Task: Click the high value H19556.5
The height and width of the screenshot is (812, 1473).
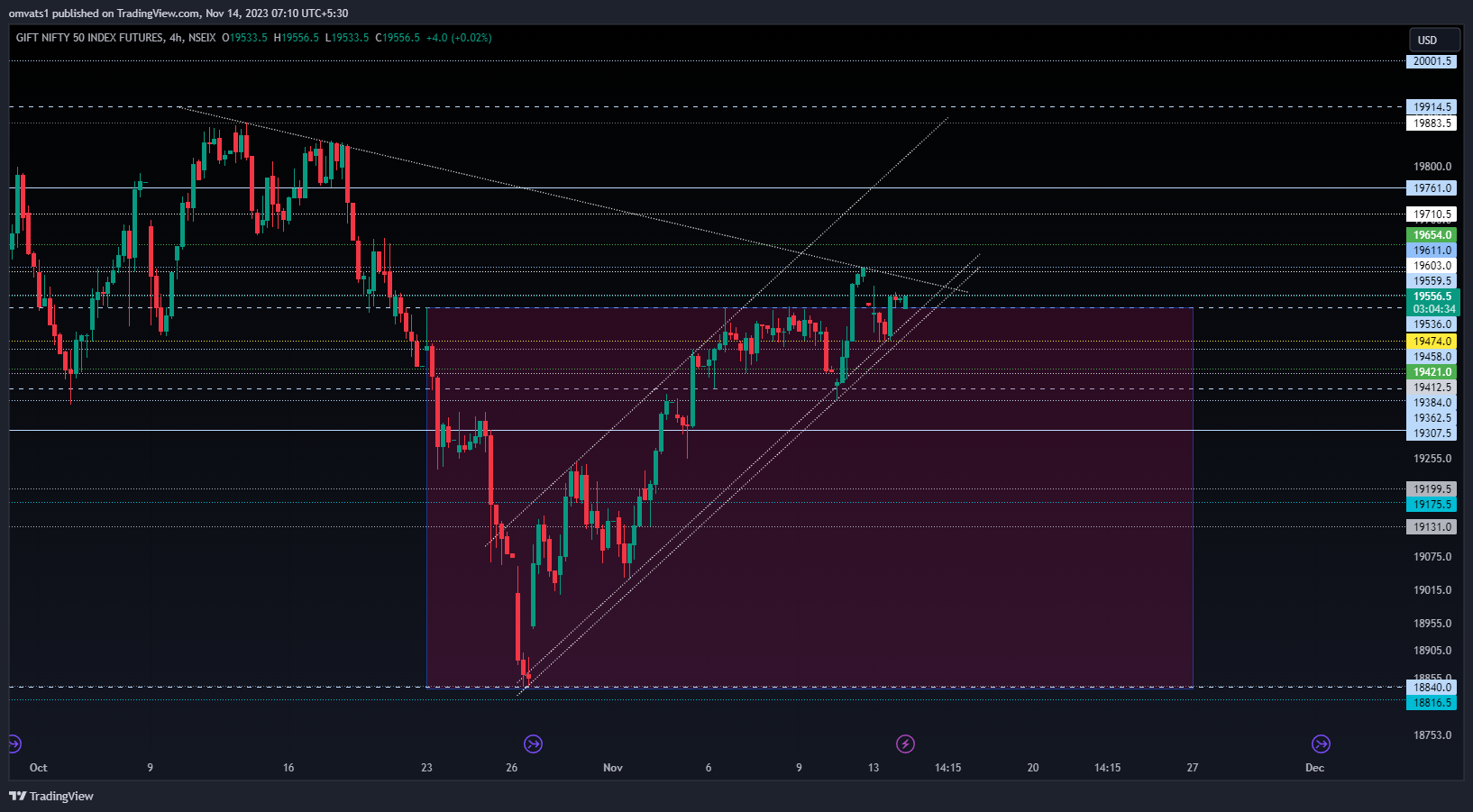Action: 297,38
